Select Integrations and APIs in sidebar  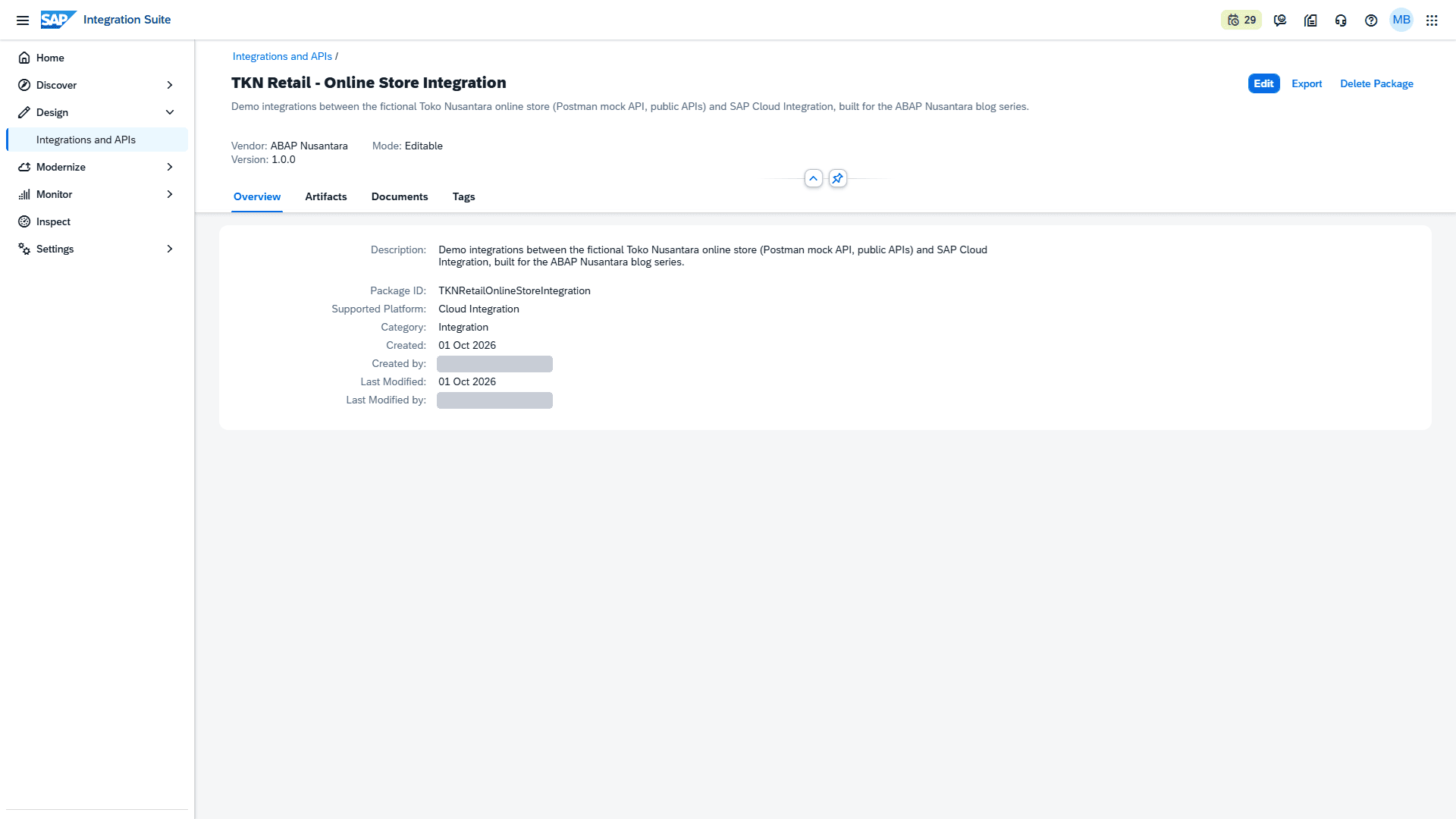coord(97,140)
